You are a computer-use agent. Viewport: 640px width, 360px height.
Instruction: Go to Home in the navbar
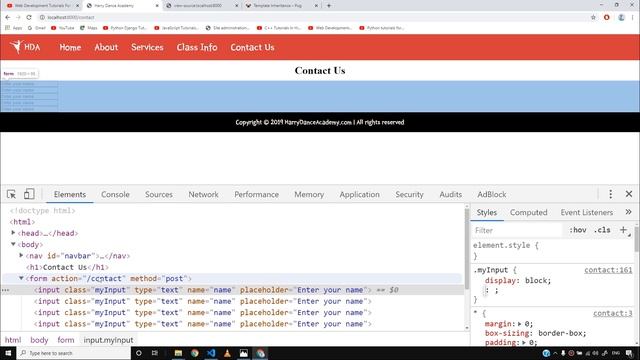(70, 47)
